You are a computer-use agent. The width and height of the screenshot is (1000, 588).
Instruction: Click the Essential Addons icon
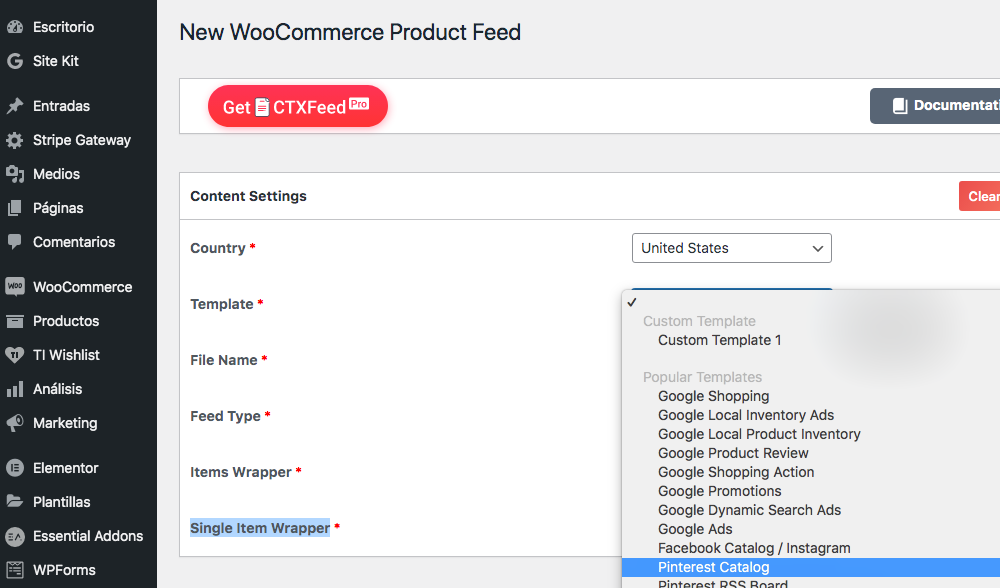coord(15,536)
